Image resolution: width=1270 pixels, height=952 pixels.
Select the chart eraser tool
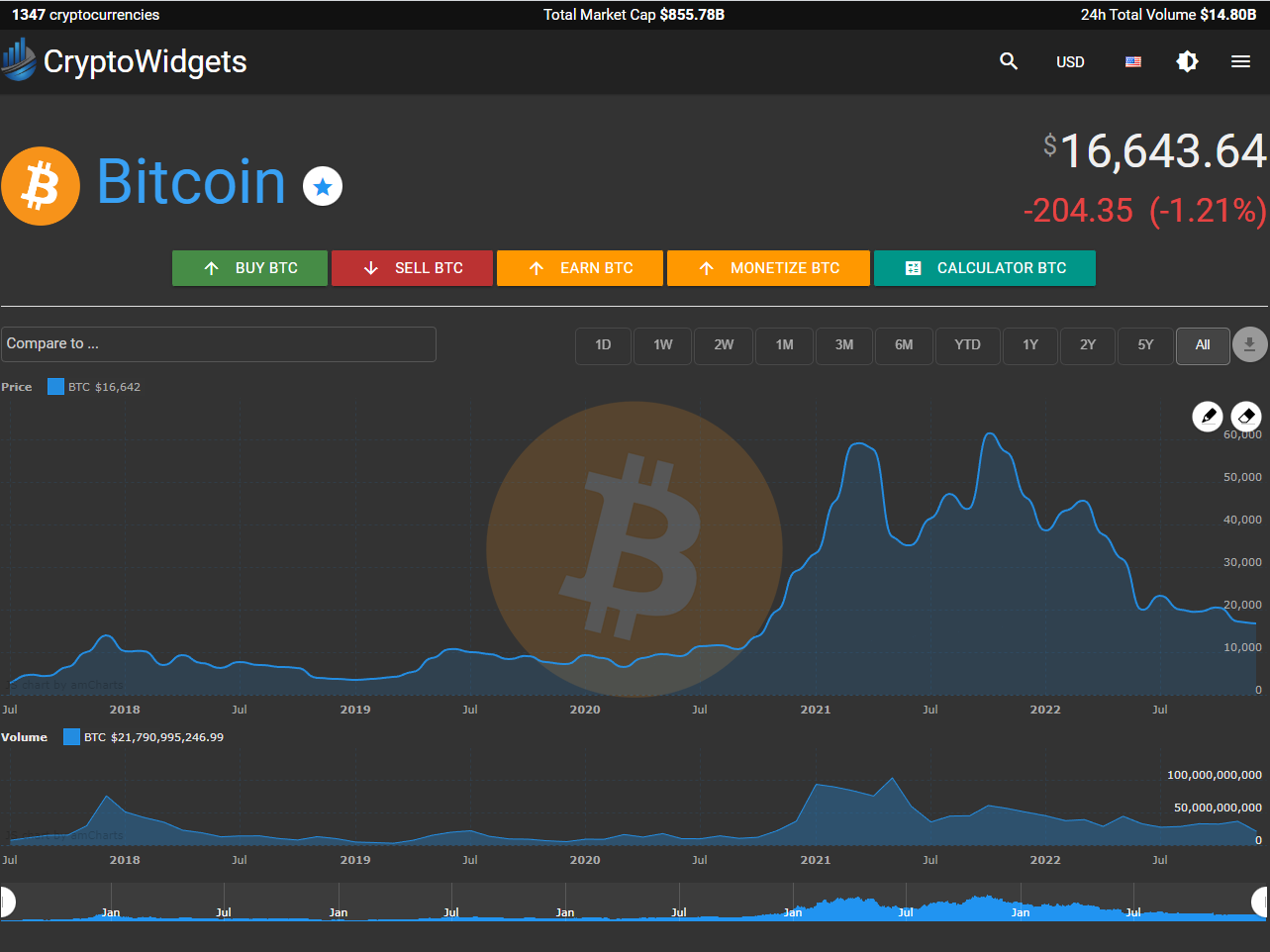(1246, 417)
